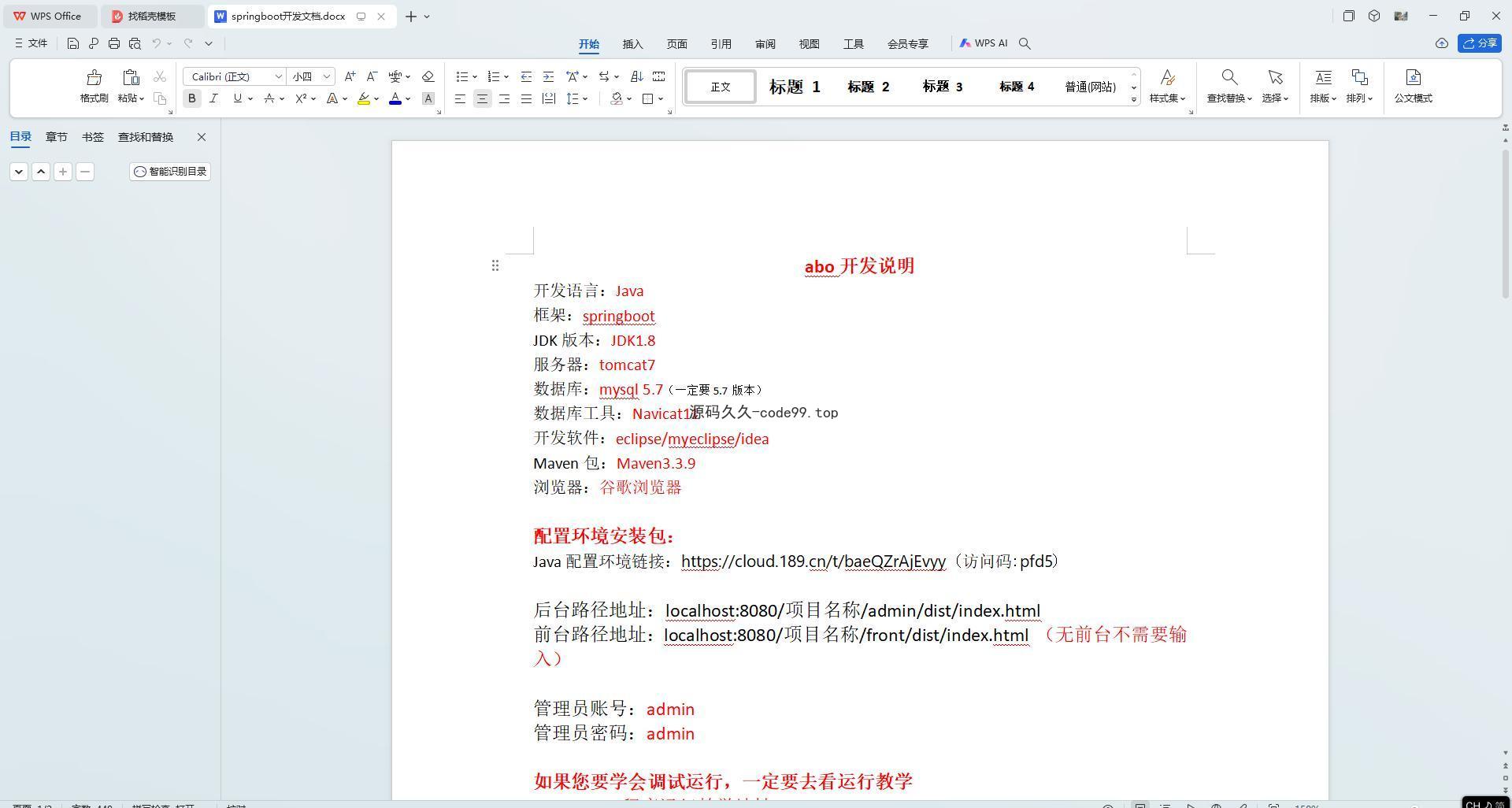The height and width of the screenshot is (808, 1512).
Task: Switch to the 找稻壳模板 tab
Action: tap(152, 16)
